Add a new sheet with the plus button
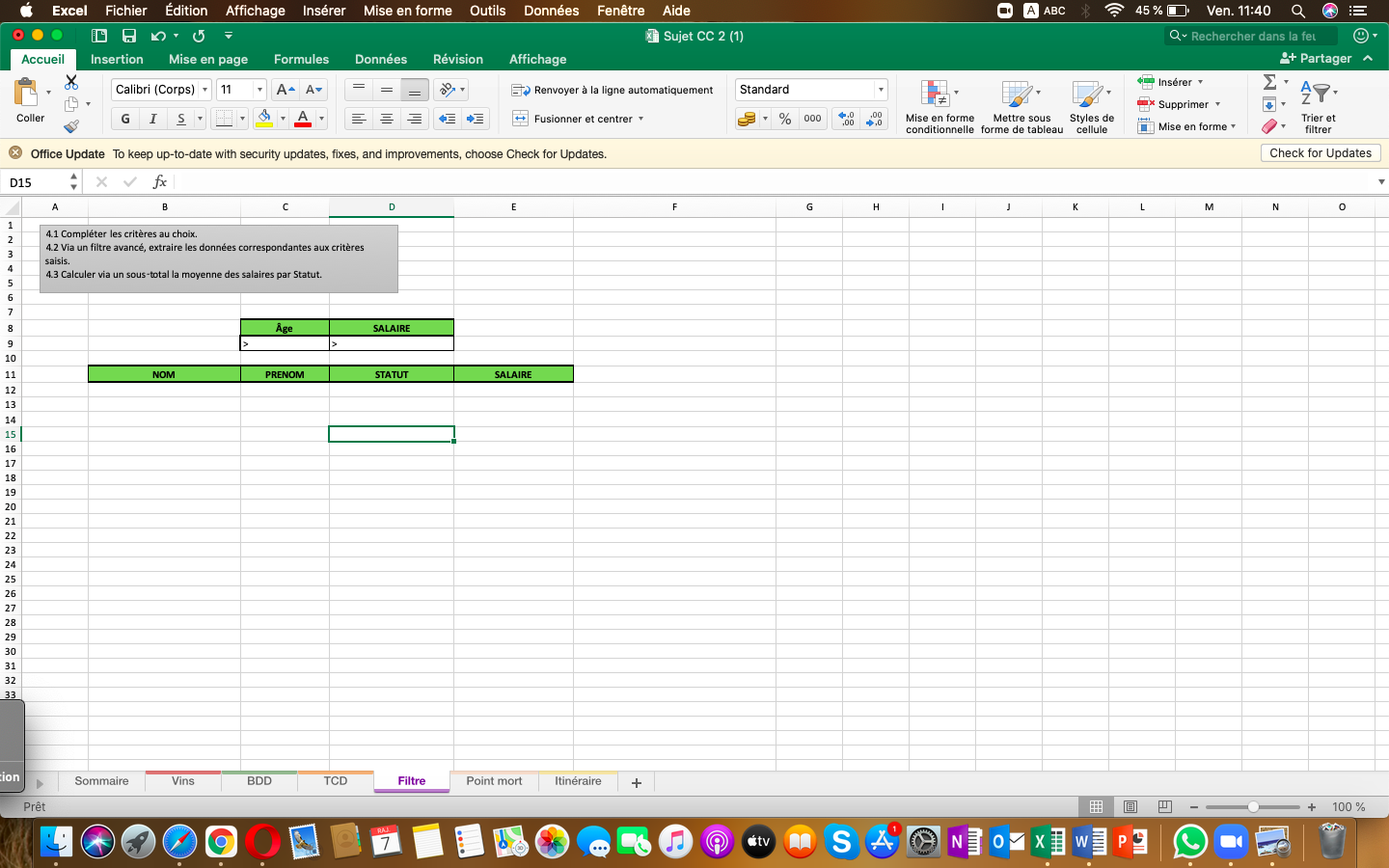Screen dimensions: 1389x868 point(637,782)
